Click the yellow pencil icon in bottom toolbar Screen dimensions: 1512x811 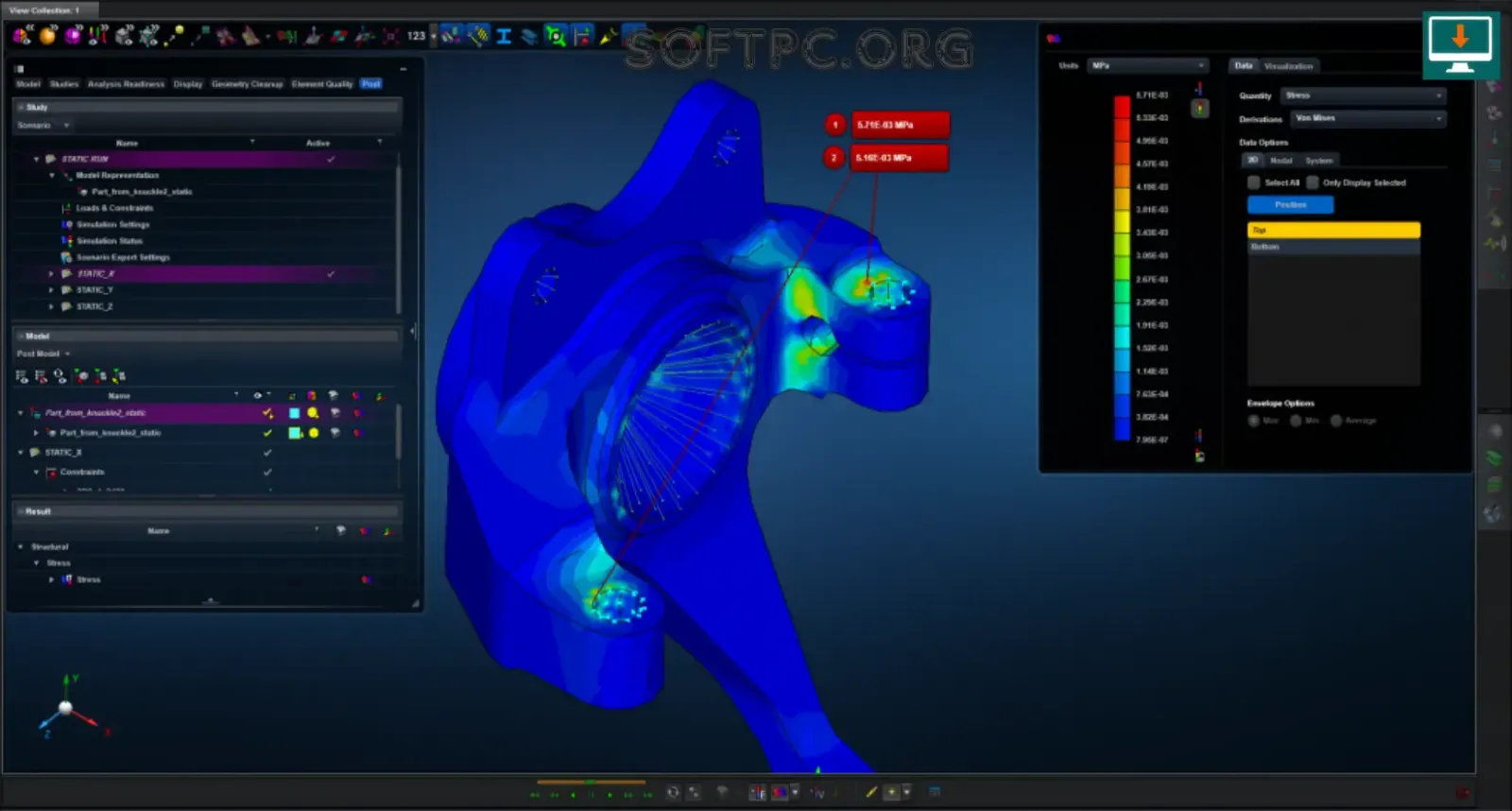coord(871,792)
